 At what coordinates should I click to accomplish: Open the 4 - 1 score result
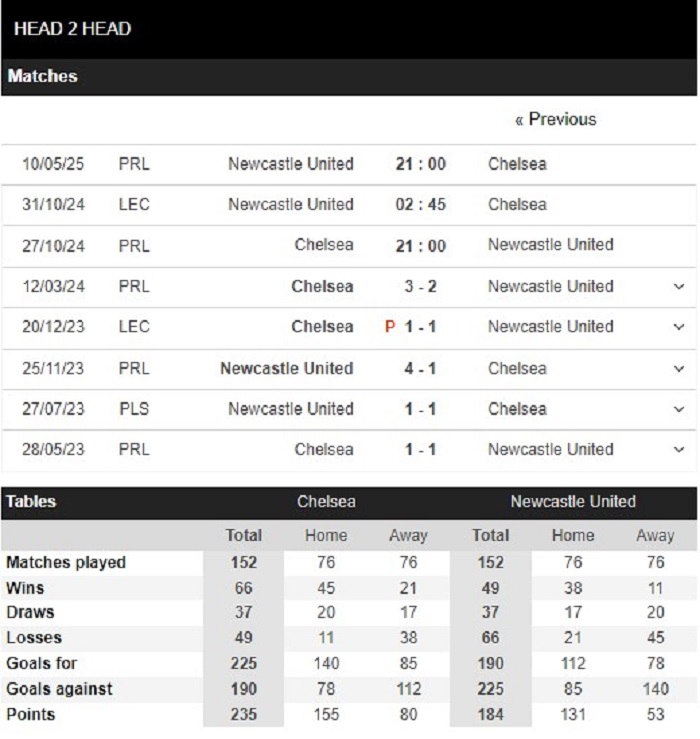pos(420,368)
